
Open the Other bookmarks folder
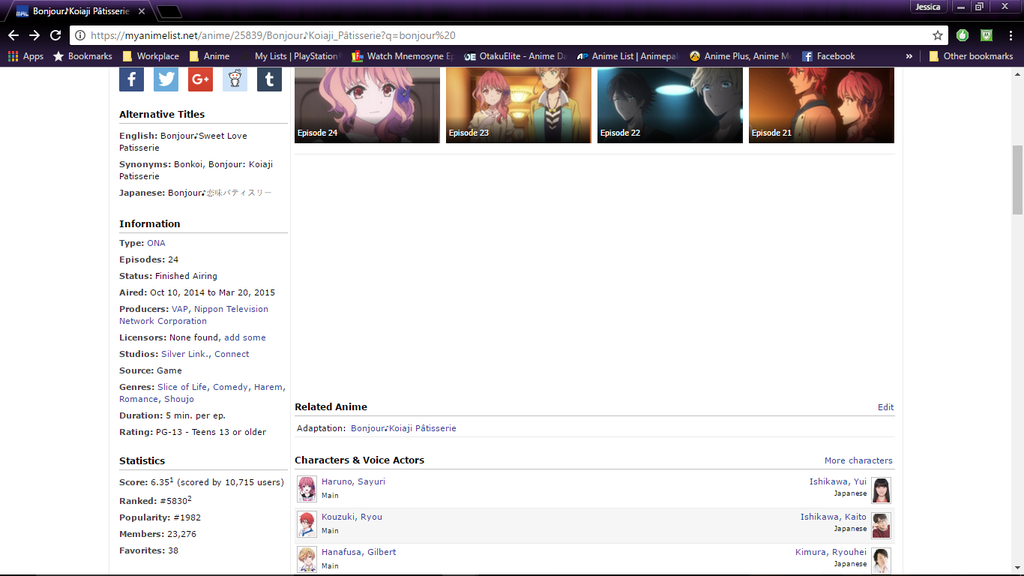click(971, 56)
